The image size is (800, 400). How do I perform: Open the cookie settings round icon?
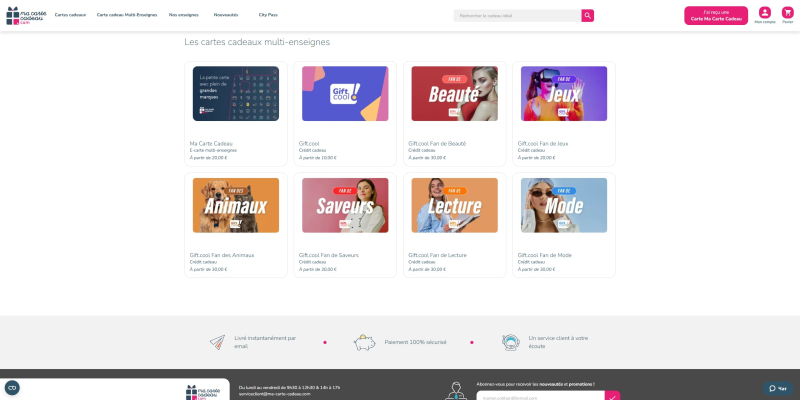[x=12, y=388]
